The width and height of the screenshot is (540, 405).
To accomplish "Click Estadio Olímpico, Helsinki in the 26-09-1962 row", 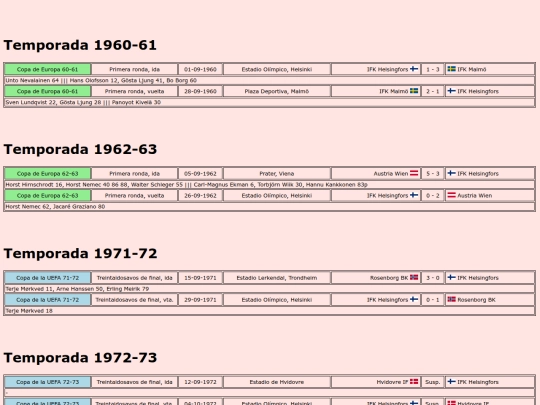I will [277, 196].
